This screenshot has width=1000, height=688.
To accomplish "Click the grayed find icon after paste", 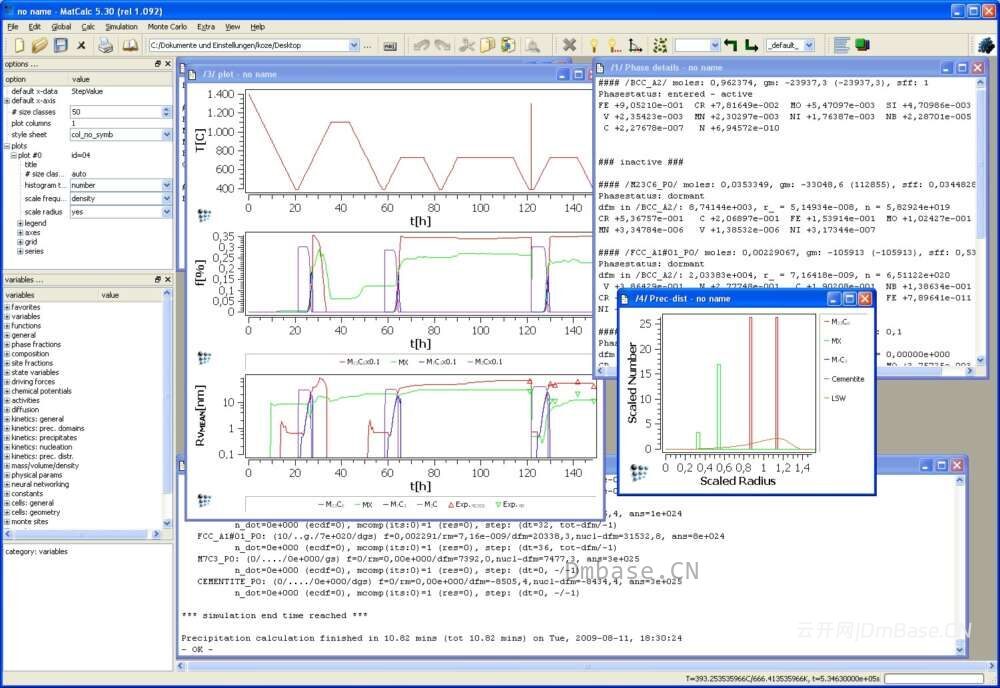I will click(532, 45).
